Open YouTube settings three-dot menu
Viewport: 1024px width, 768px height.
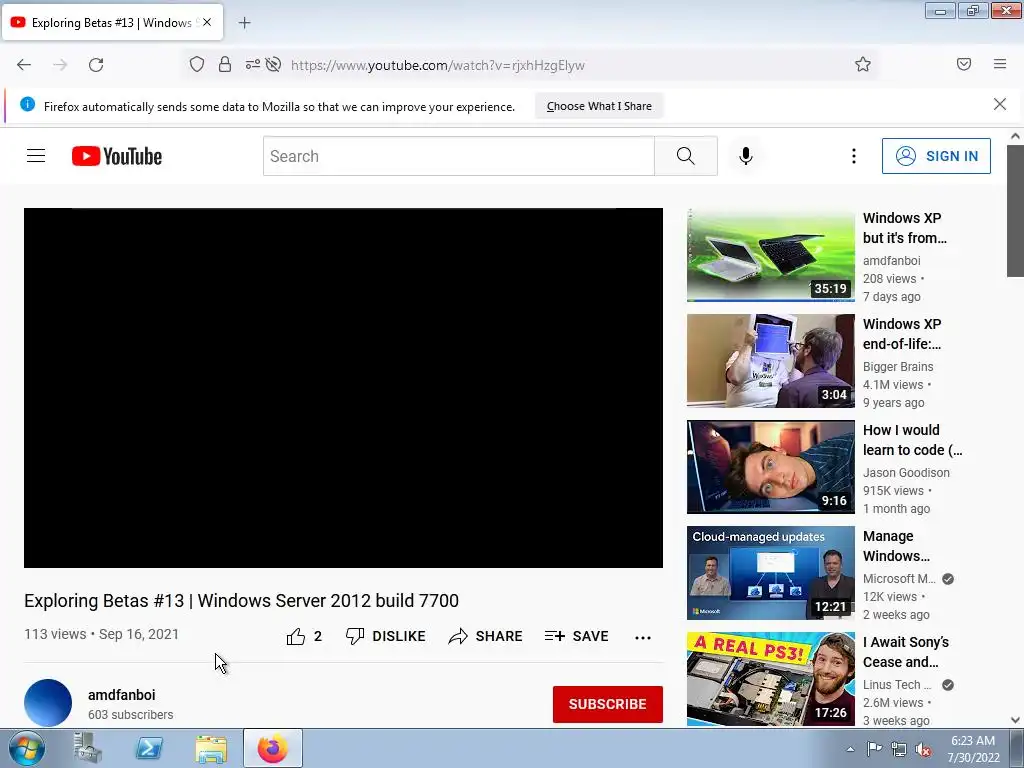854,156
